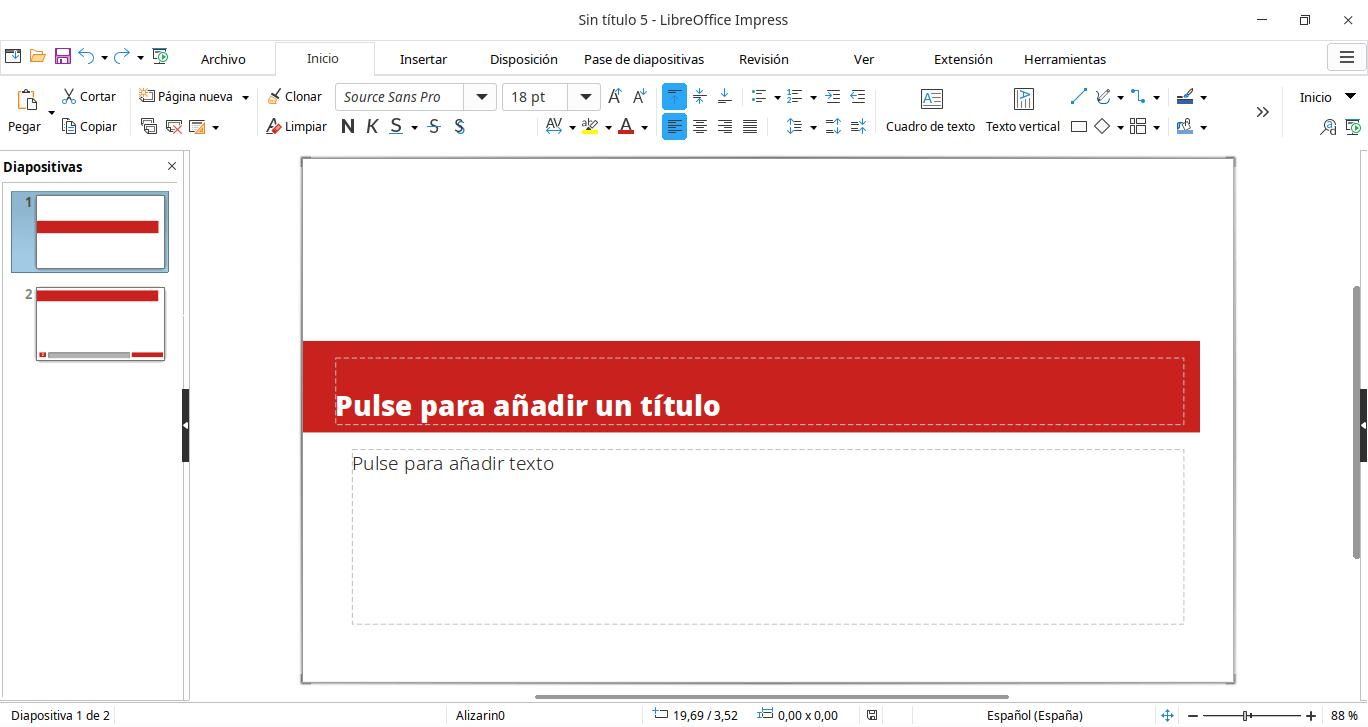Viewport: 1368px width, 727px height.
Task: Click the Clonar formatting paintbrush
Action: (x=275, y=97)
